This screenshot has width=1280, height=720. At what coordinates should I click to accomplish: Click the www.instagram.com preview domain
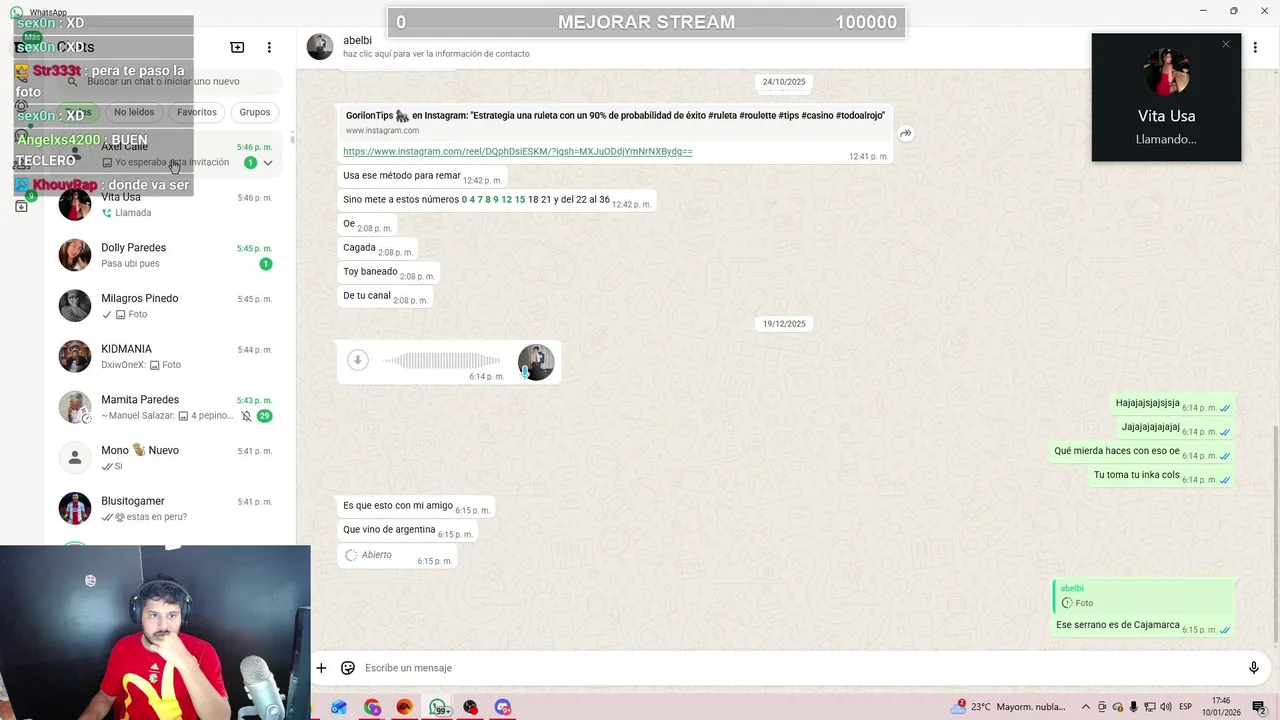point(382,131)
